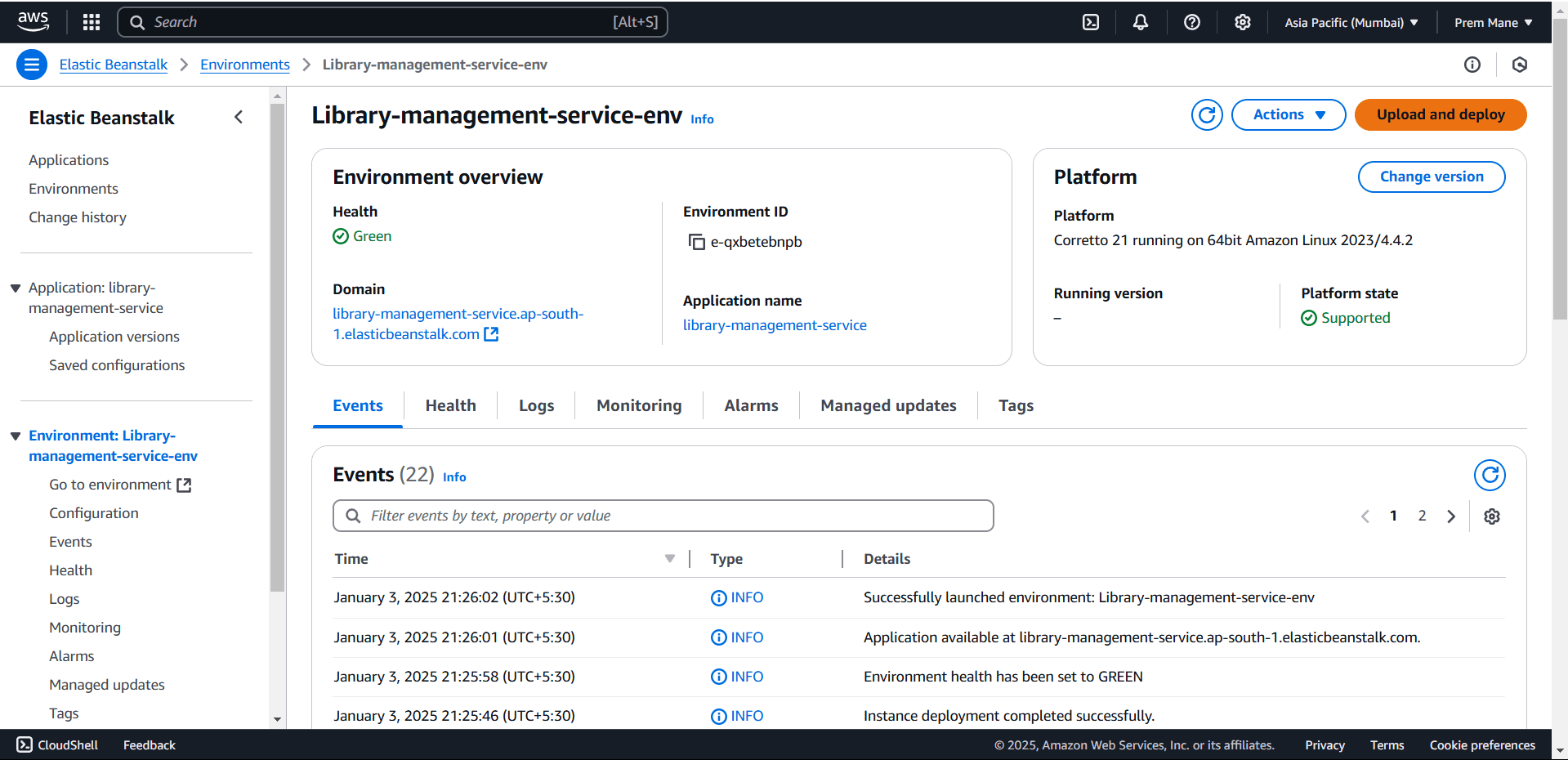This screenshot has width=1568, height=760.
Task: Click the Filter events text field
Action: click(663, 516)
